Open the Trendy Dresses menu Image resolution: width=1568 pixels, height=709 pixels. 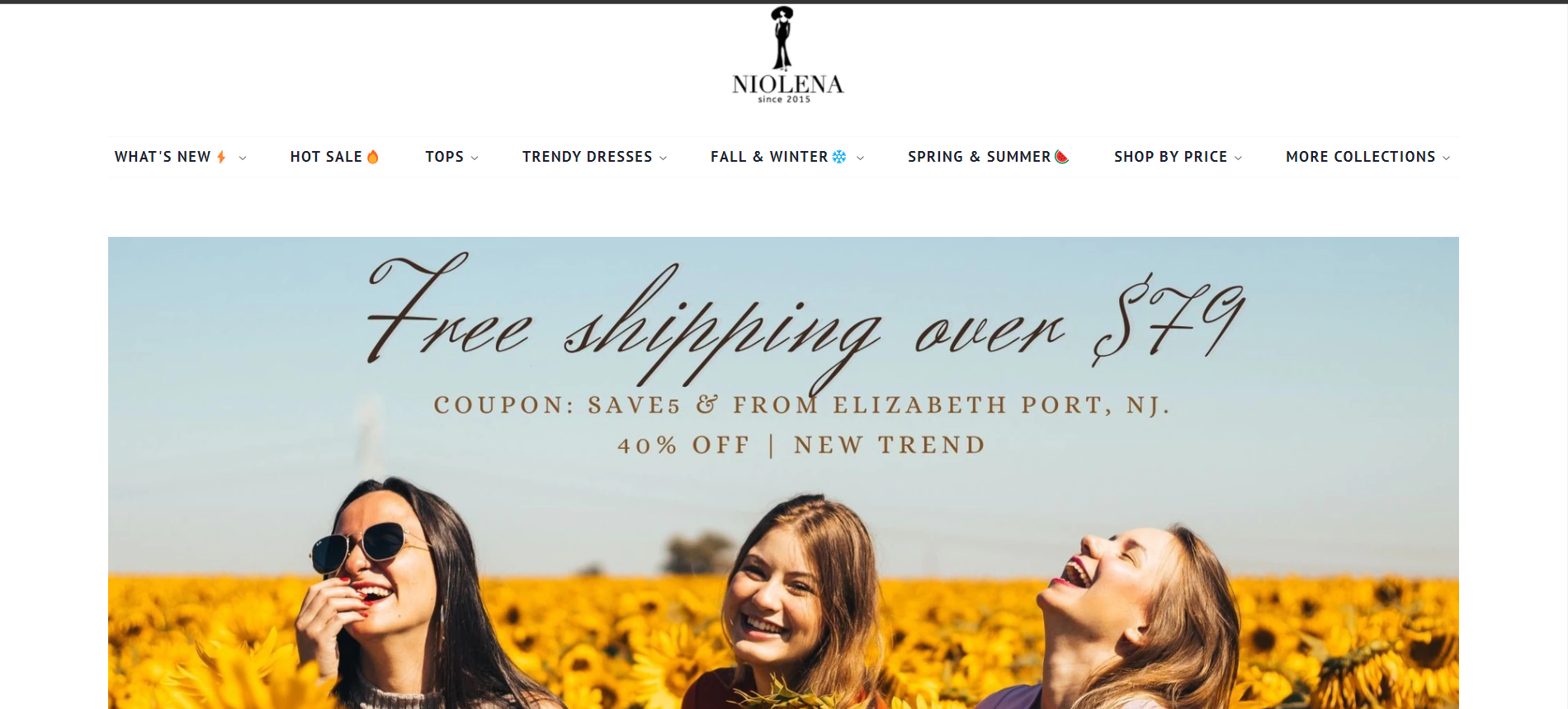click(587, 157)
